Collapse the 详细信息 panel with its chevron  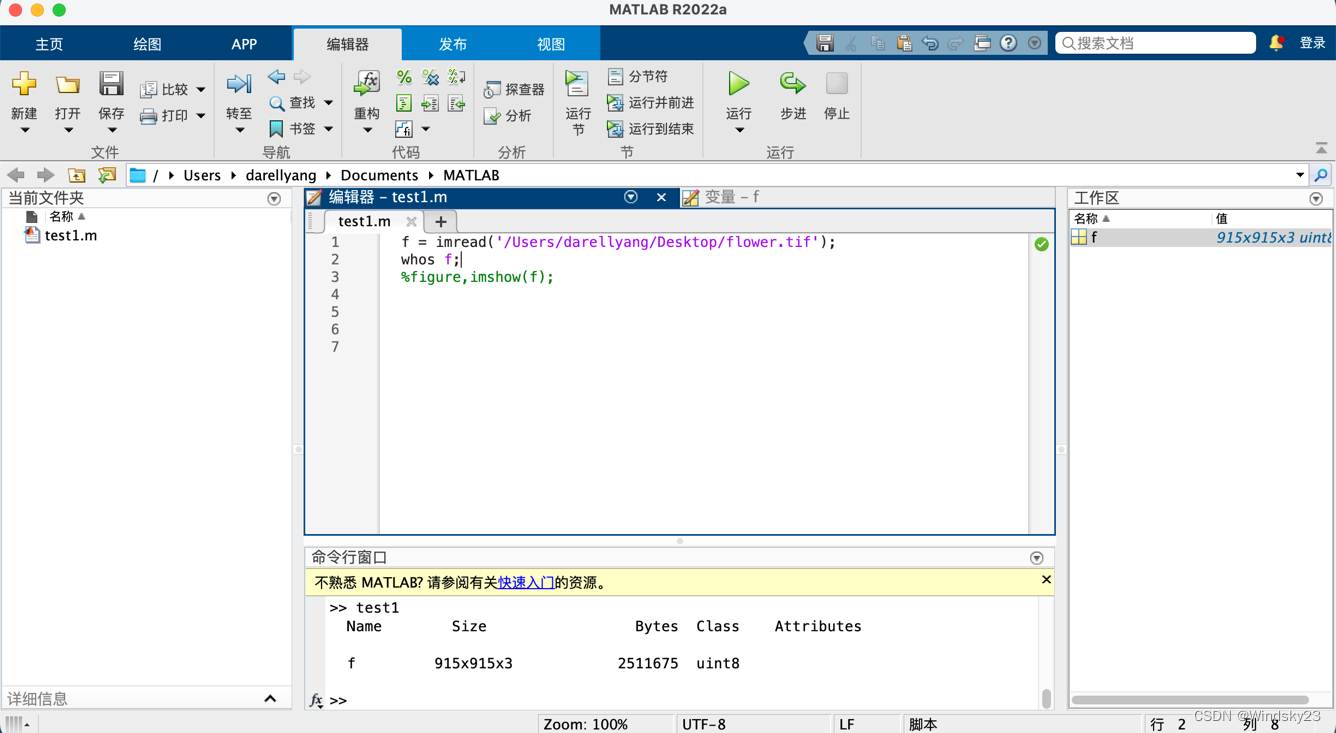270,698
